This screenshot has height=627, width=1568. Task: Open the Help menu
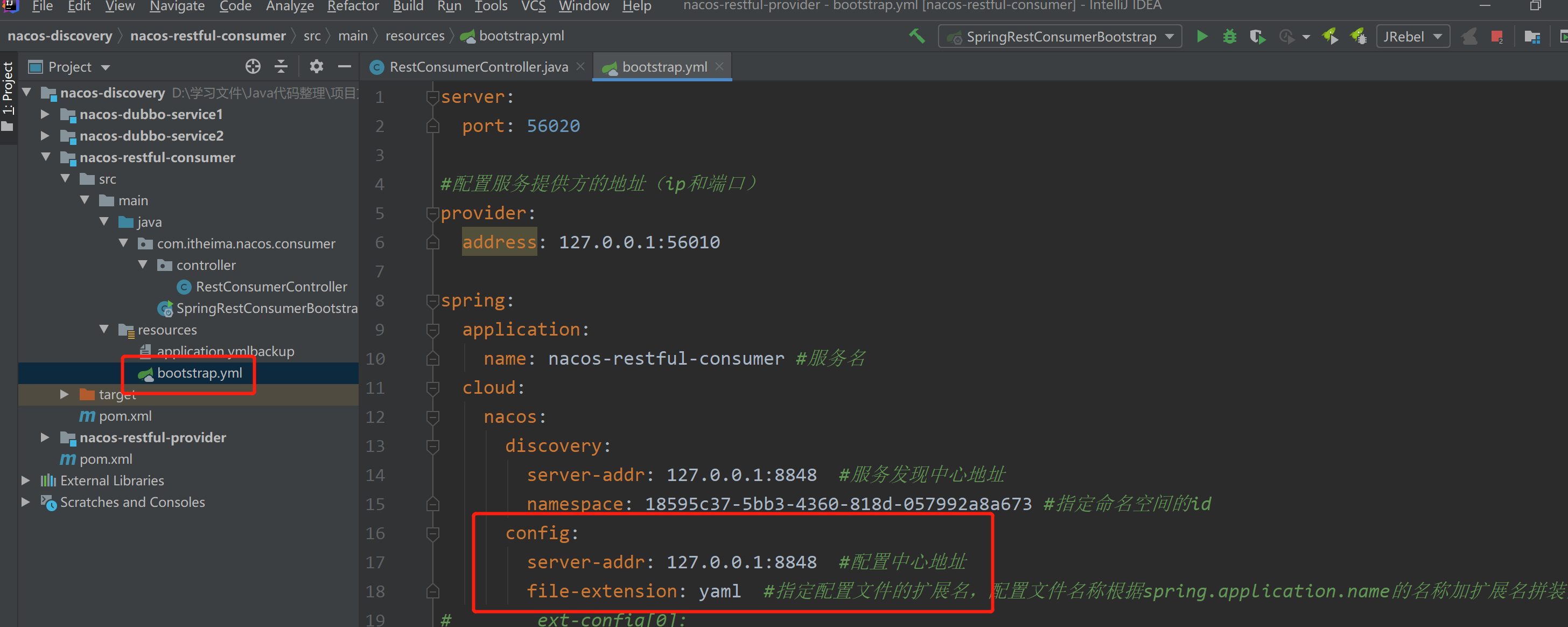pyautogui.click(x=636, y=6)
